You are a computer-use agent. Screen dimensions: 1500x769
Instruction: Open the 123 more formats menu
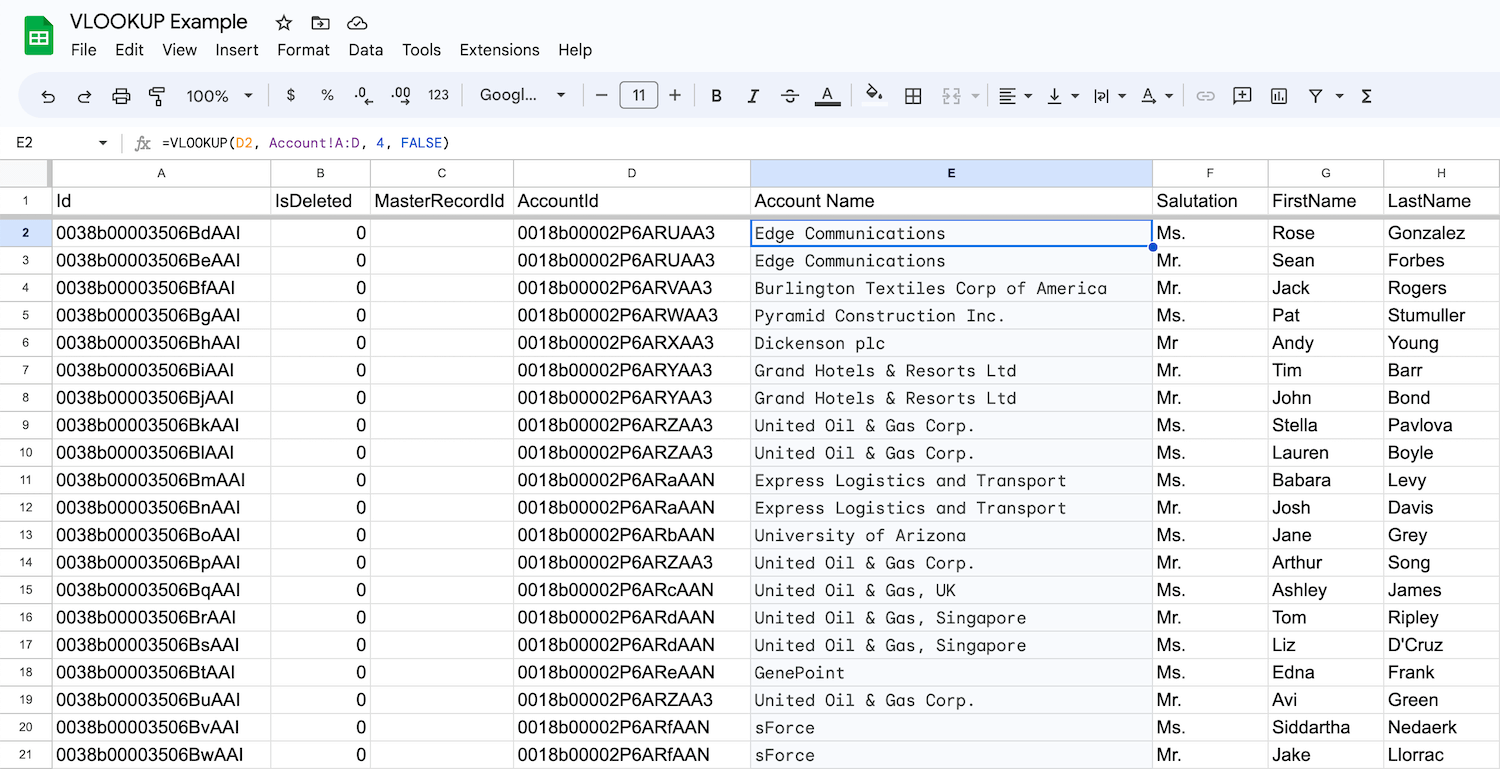coord(438,96)
